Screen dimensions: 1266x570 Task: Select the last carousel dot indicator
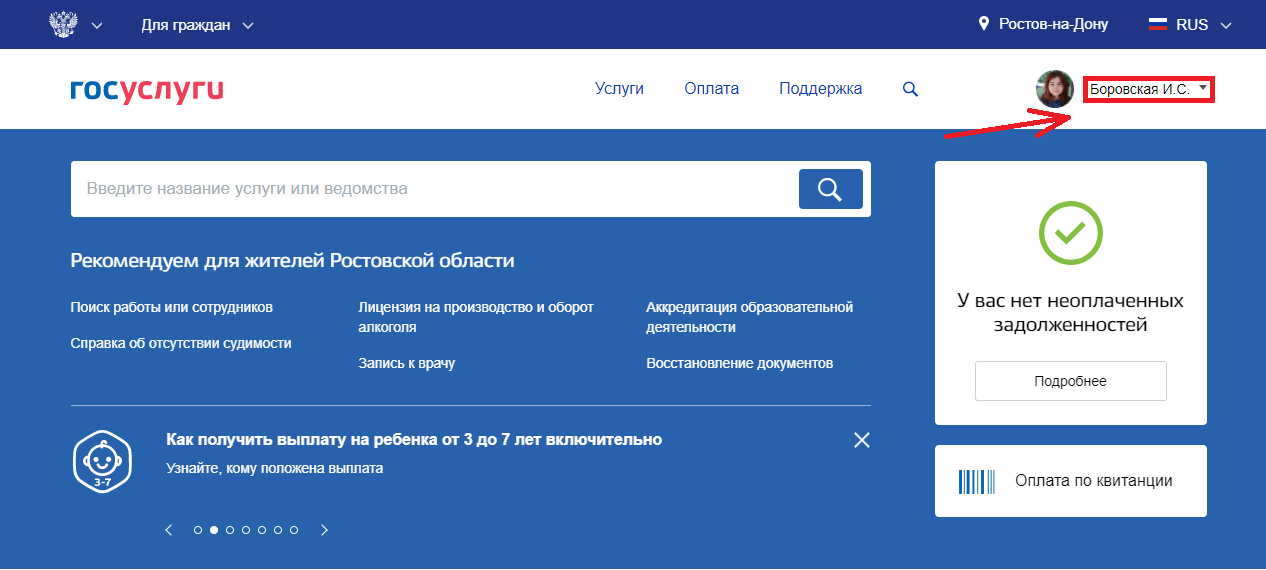pos(294,530)
